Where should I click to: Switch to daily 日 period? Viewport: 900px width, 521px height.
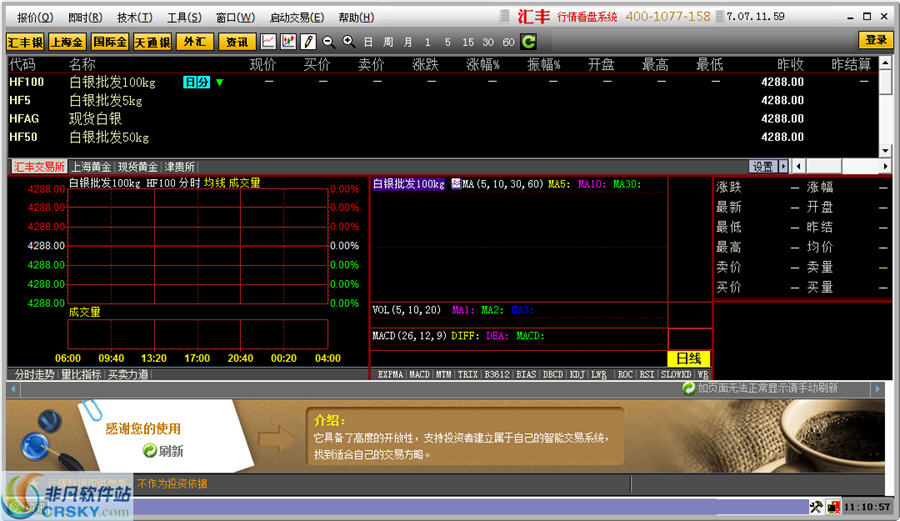[x=368, y=42]
